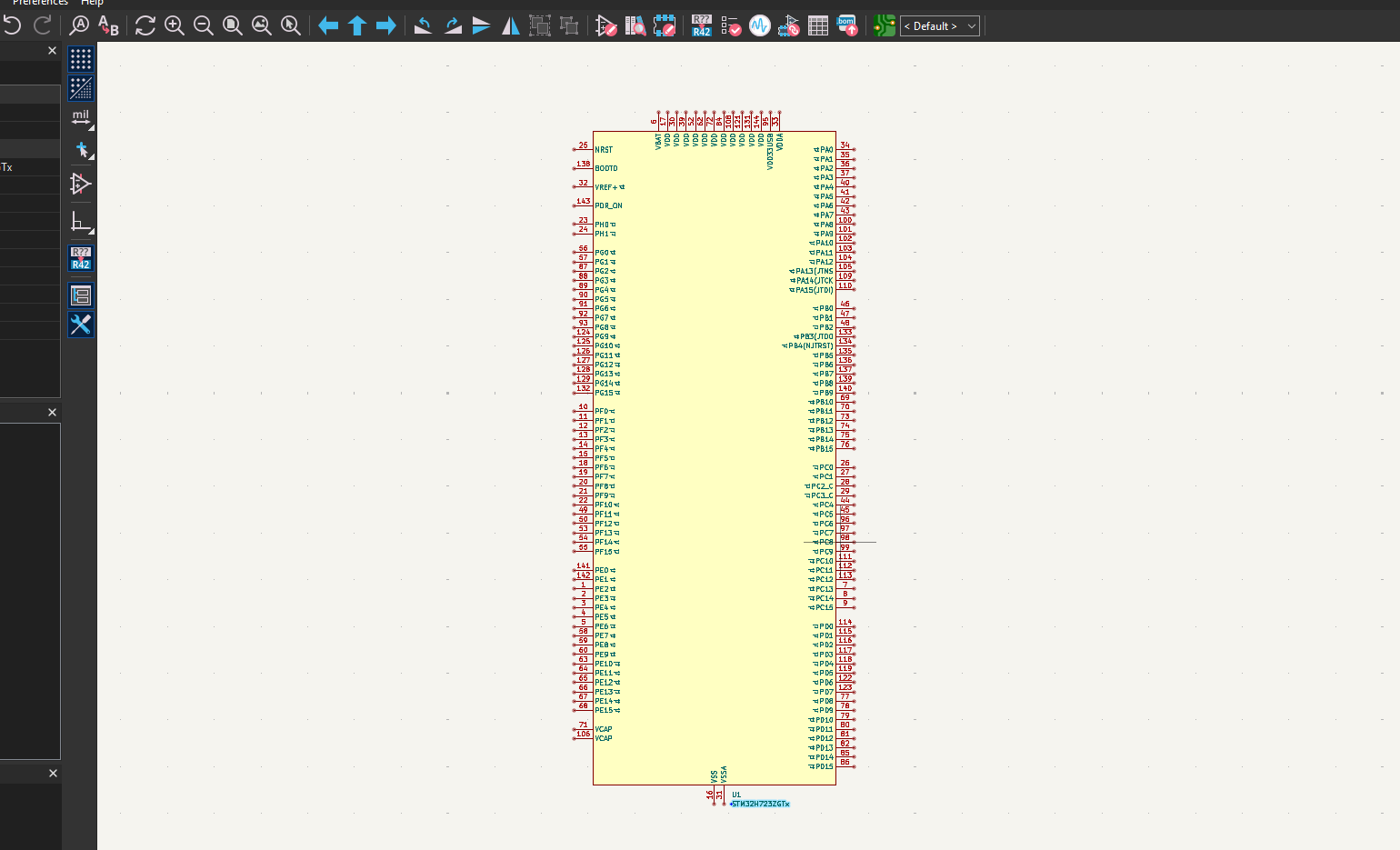Toggle automatic annotation in left toolbar
Viewport: 1400px width, 850px height.
coord(81,258)
